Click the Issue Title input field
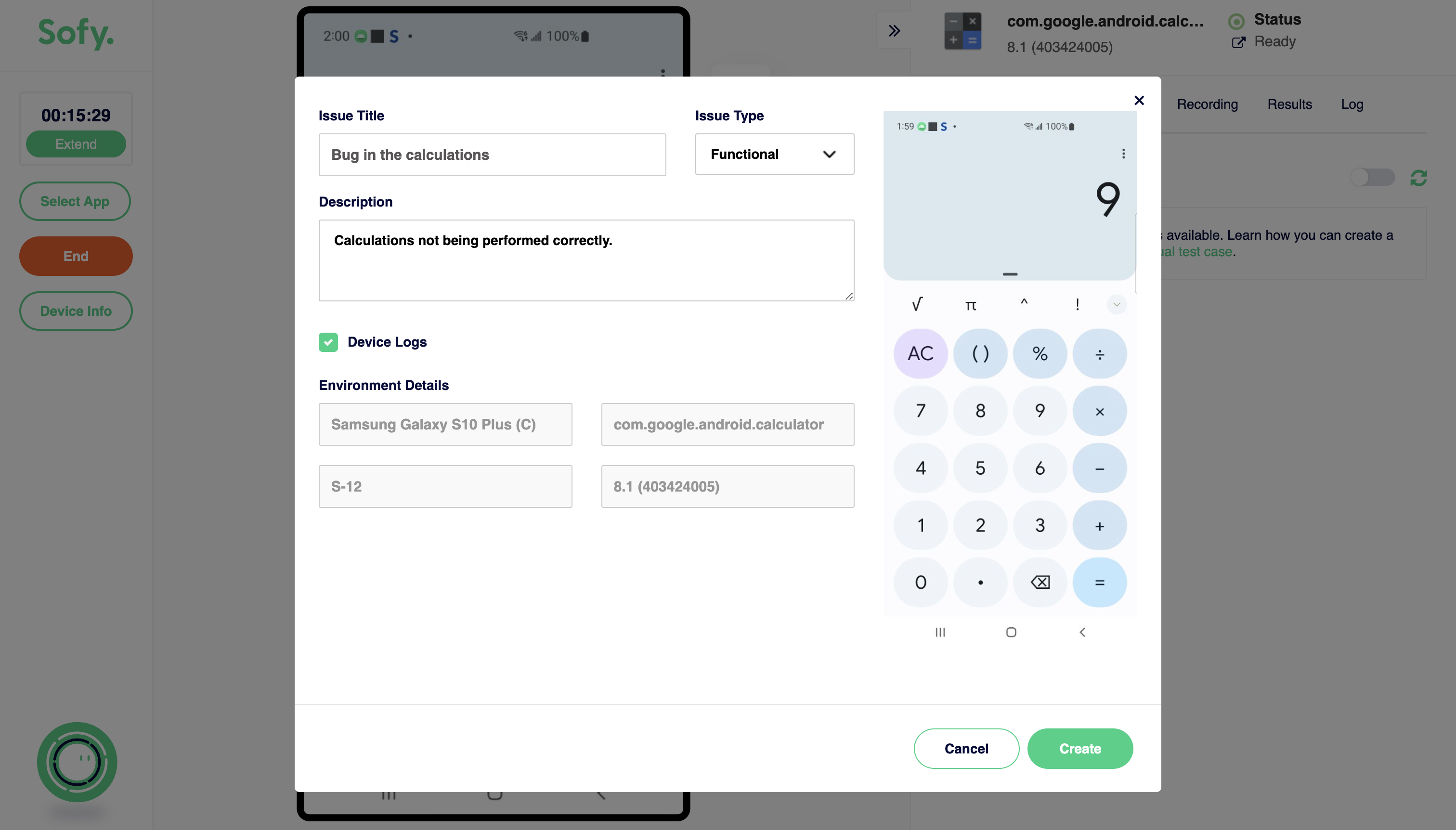This screenshot has height=830, width=1456. click(492, 155)
